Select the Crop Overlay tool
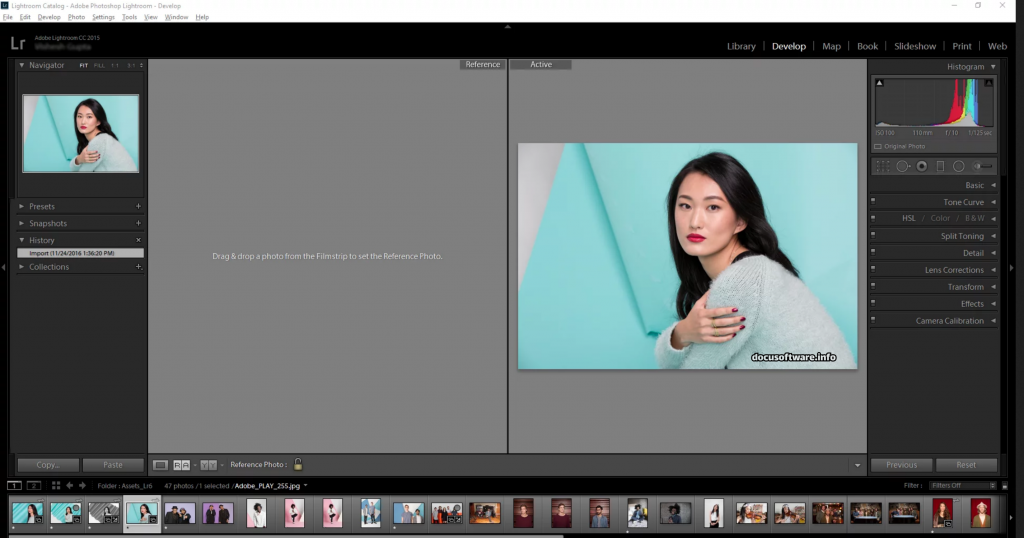The width and height of the screenshot is (1024, 538). (x=883, y=166)
